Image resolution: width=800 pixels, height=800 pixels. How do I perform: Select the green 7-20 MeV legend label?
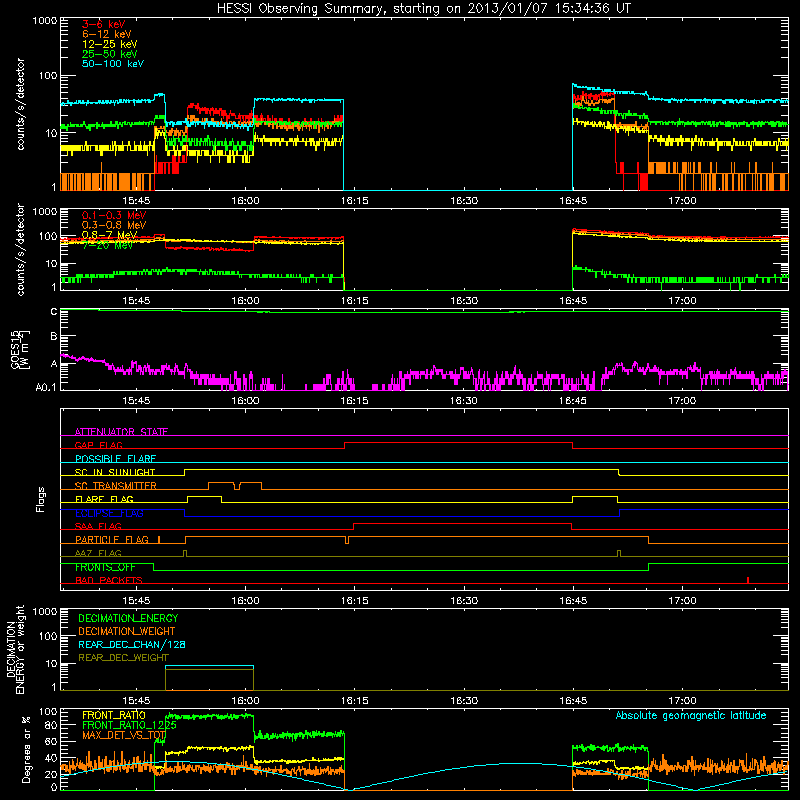point(107,245)
